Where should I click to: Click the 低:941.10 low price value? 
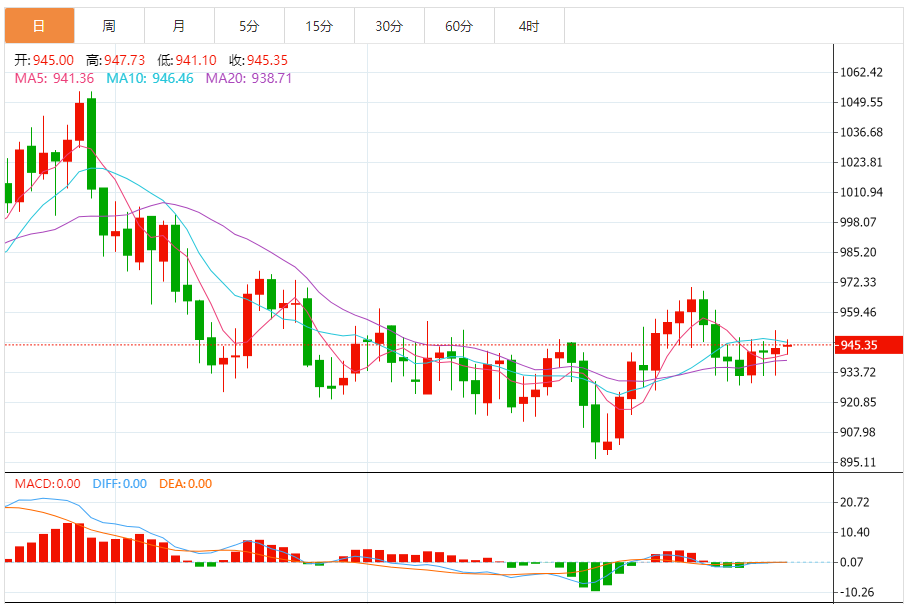[187, 60]
